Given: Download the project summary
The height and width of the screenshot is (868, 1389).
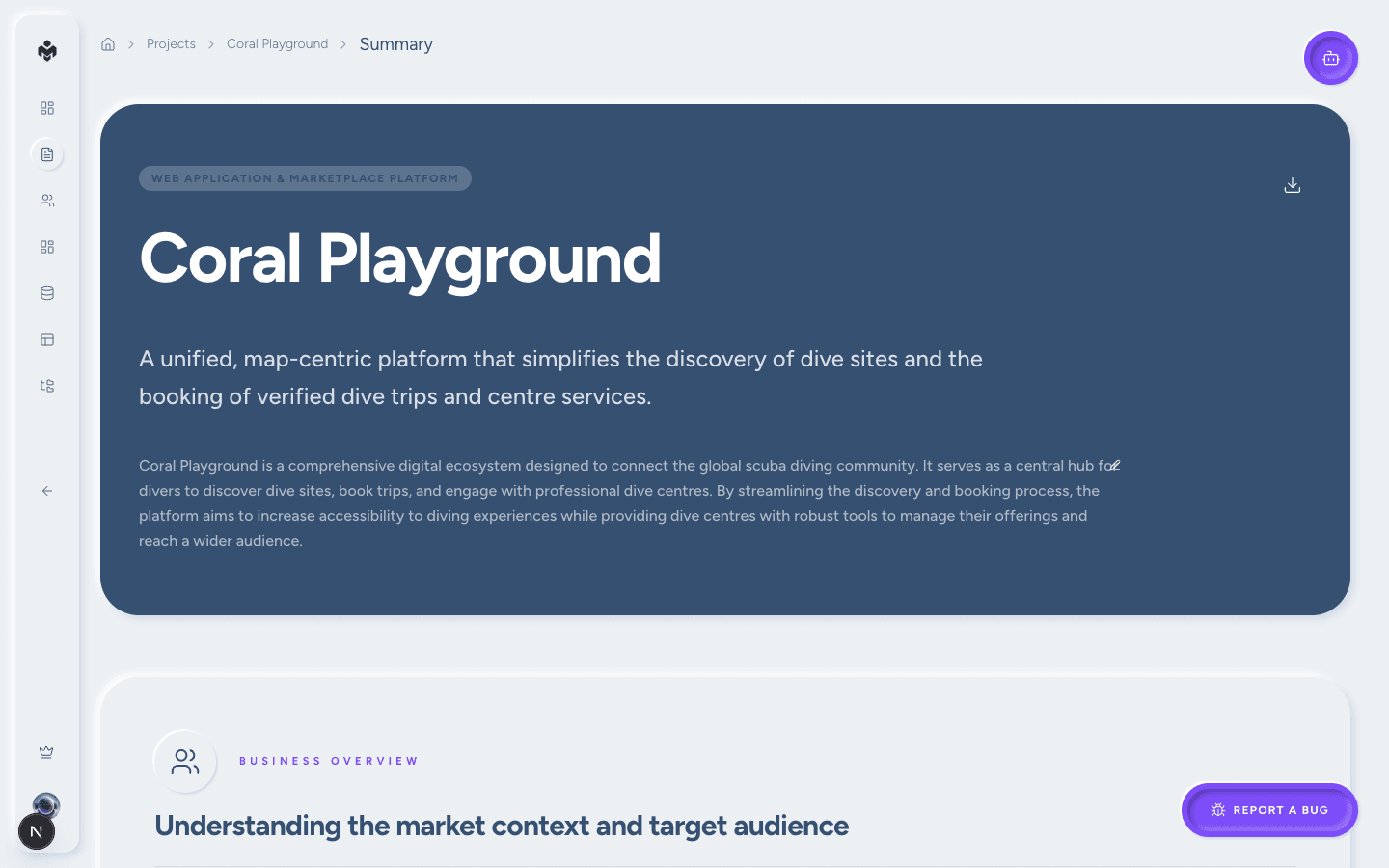Looking at the screenshot, I should tap(1293, 185).
